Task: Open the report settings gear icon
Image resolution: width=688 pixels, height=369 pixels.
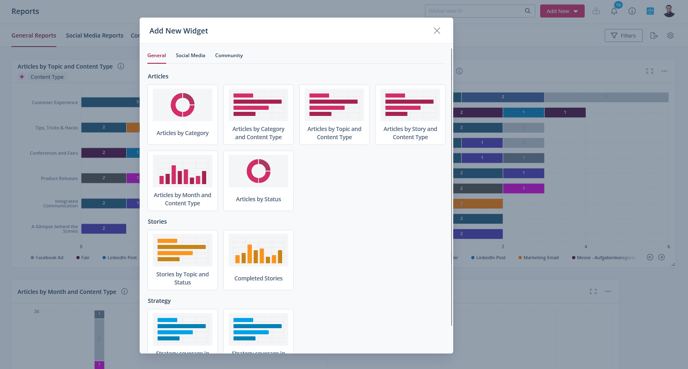Action: point(670,36)
